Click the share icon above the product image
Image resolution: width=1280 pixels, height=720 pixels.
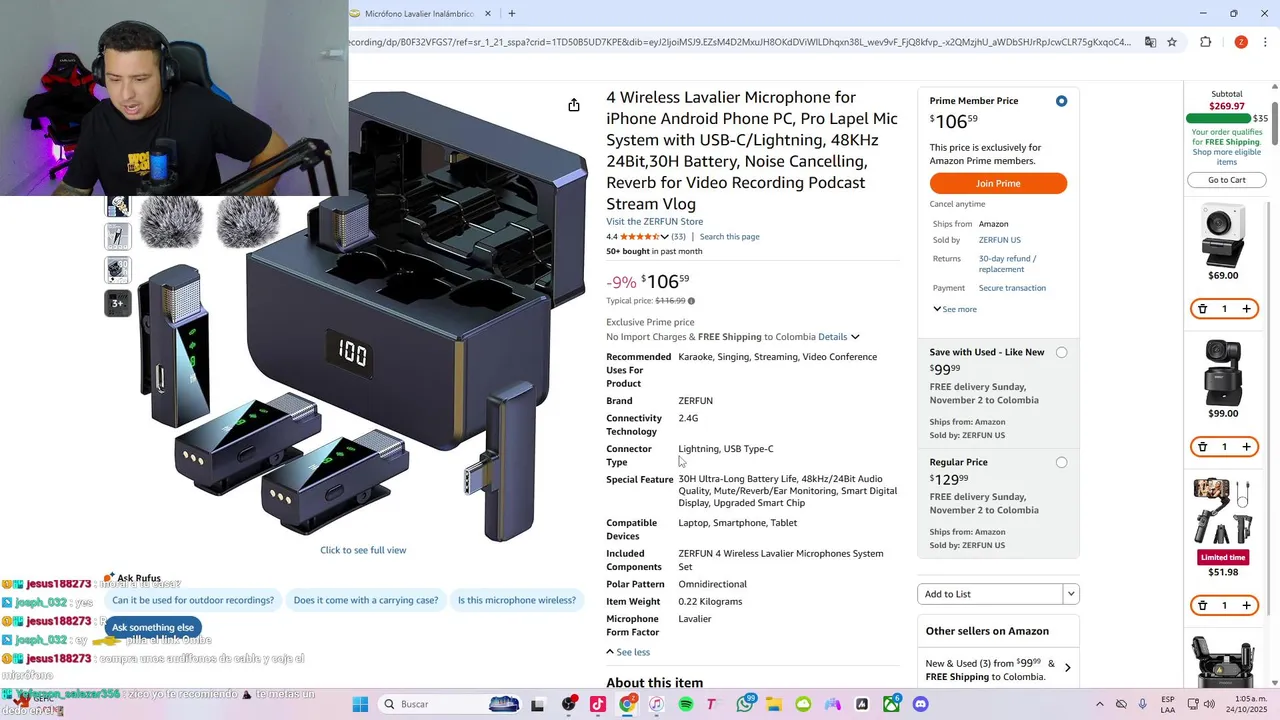574,105
